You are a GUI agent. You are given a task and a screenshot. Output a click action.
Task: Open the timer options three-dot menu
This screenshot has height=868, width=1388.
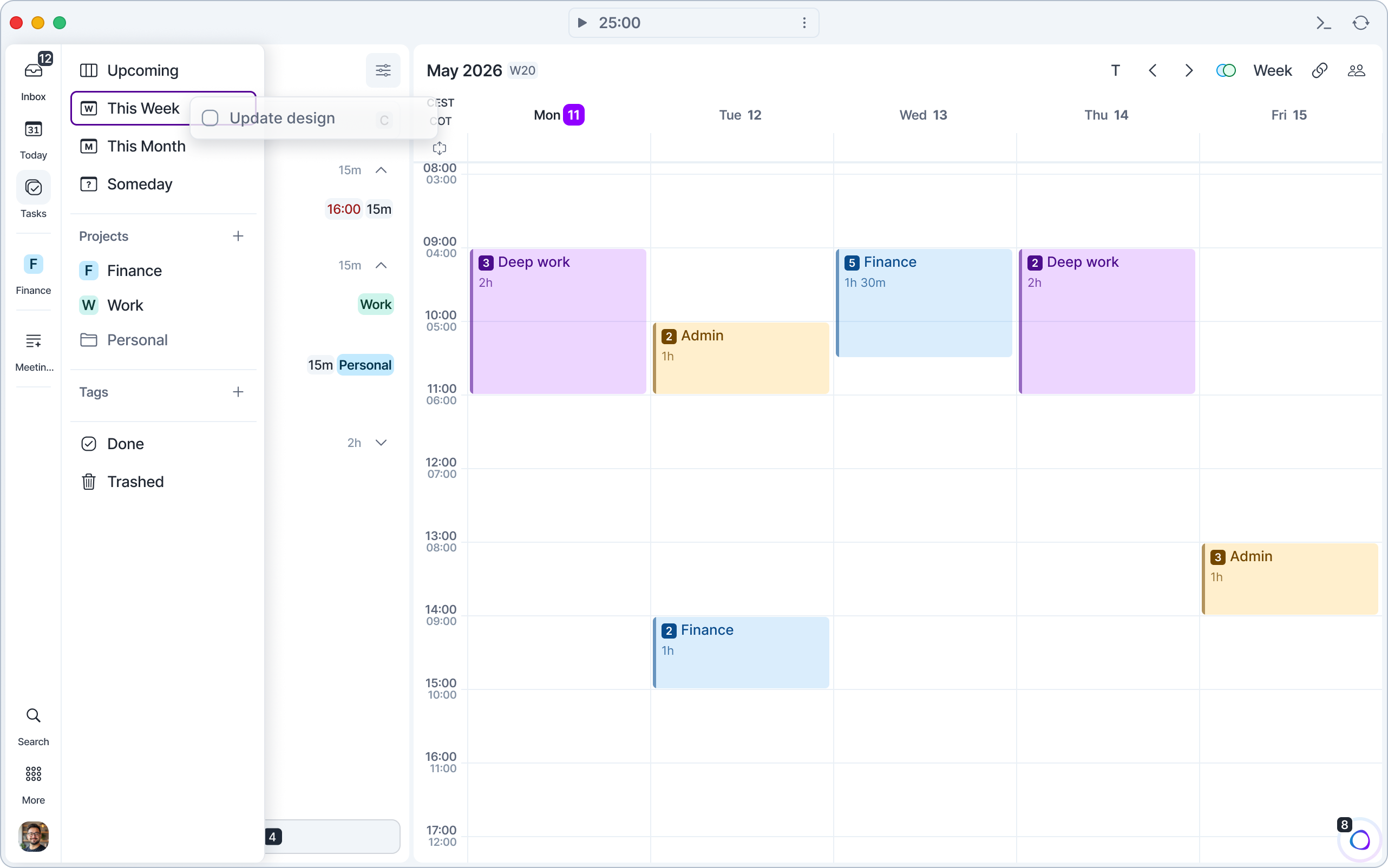(804, 23)
